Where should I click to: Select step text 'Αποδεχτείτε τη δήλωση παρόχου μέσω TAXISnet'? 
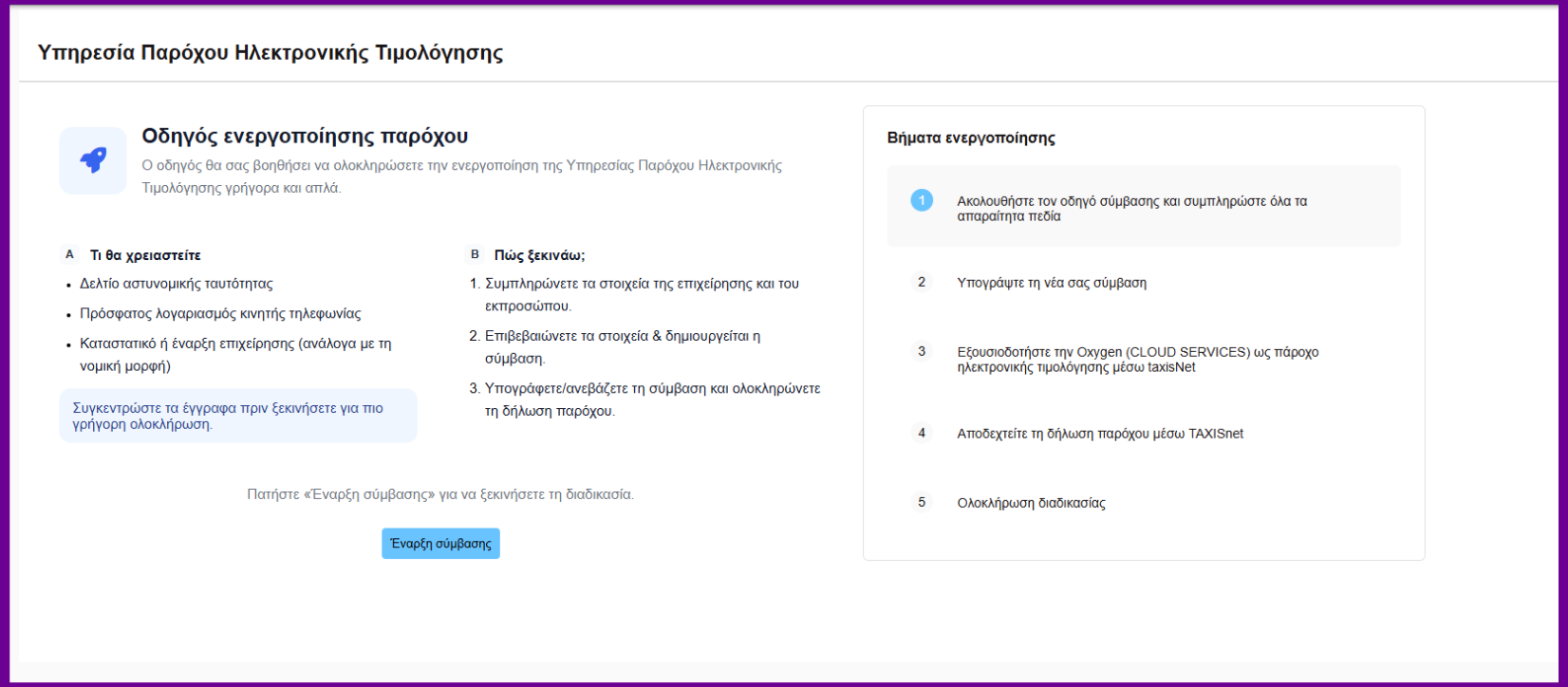tap(1099, 434)
